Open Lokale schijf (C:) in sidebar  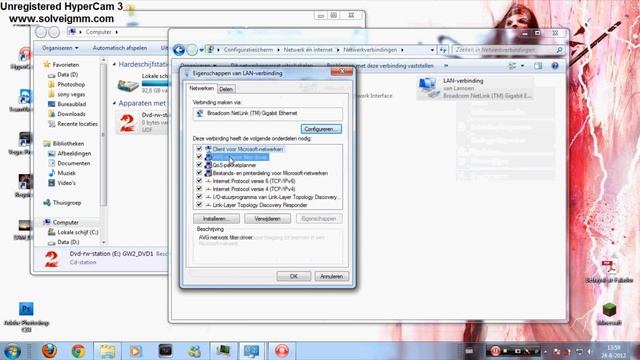(x=78, y=232)
